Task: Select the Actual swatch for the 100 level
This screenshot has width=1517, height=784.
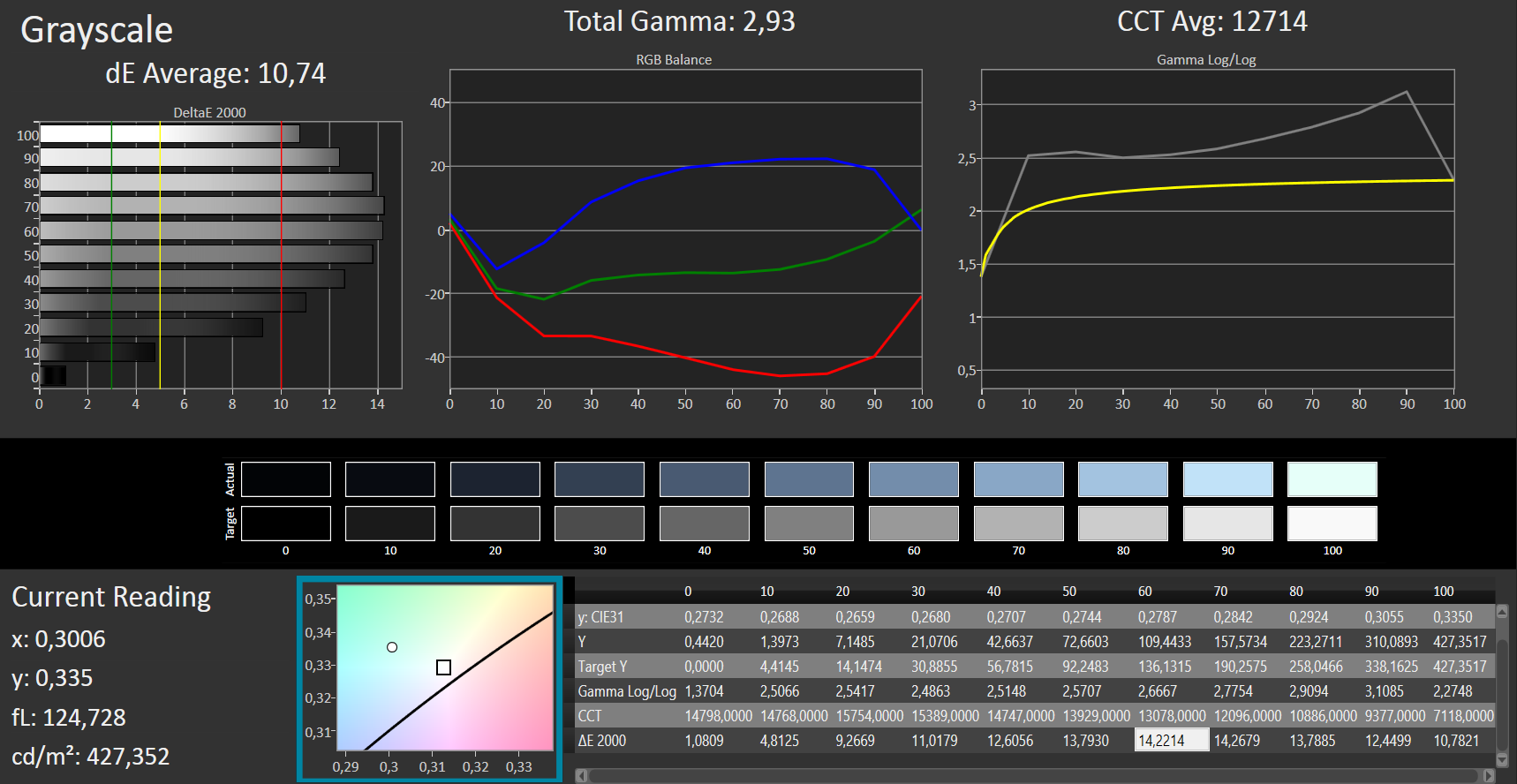Action: click(1332, 479)
